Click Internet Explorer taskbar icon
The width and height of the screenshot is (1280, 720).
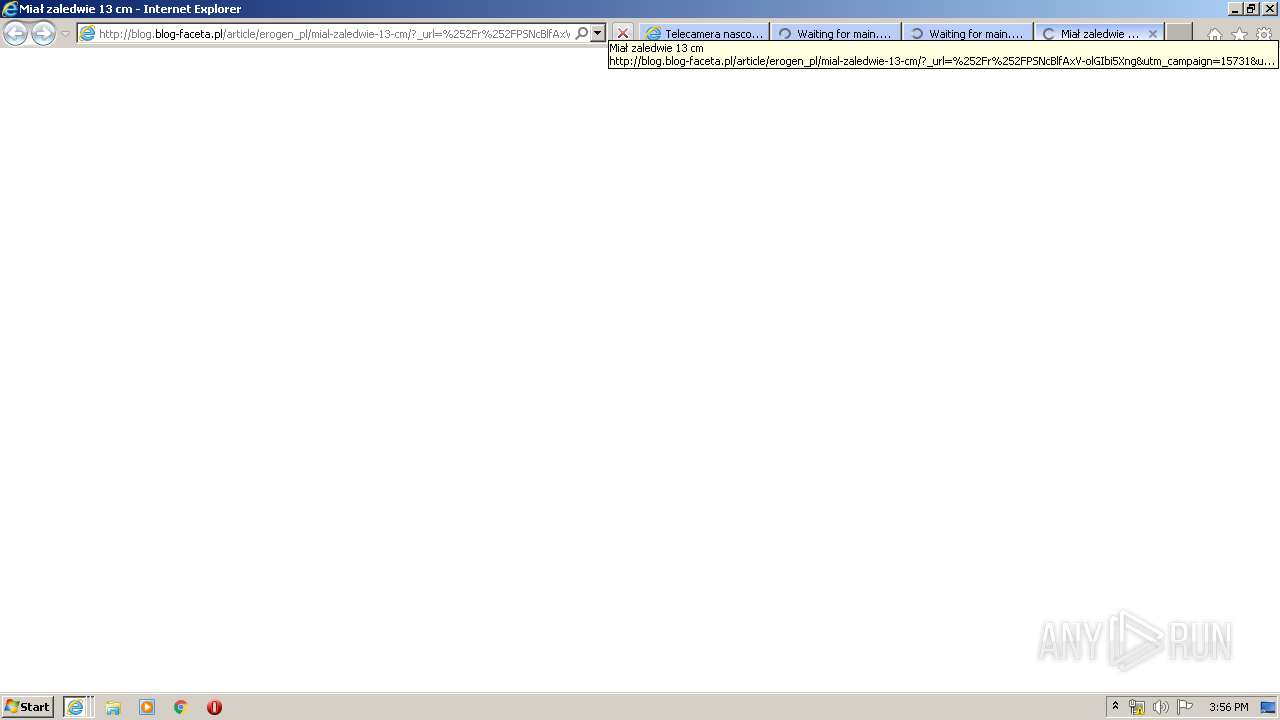click(76, 707)
